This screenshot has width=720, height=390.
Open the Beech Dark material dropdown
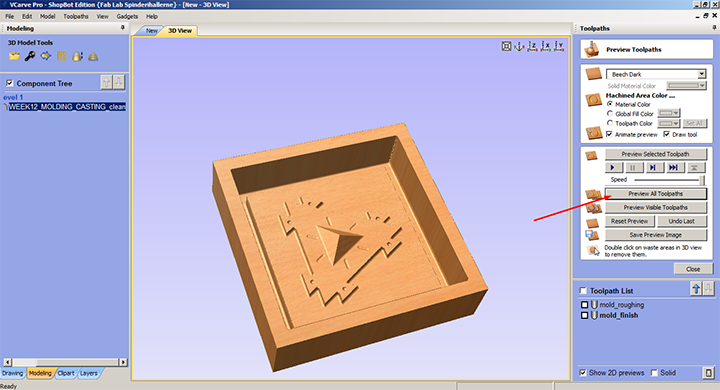(702, 74)
